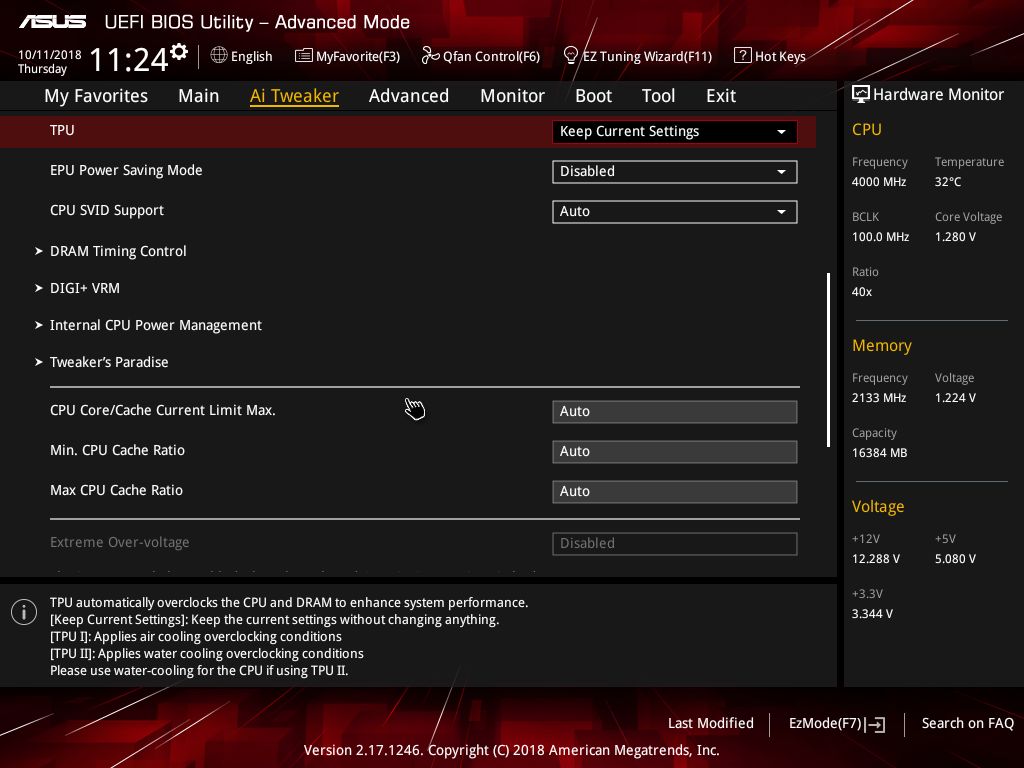Open the Monitor tab

pos(513,96)
